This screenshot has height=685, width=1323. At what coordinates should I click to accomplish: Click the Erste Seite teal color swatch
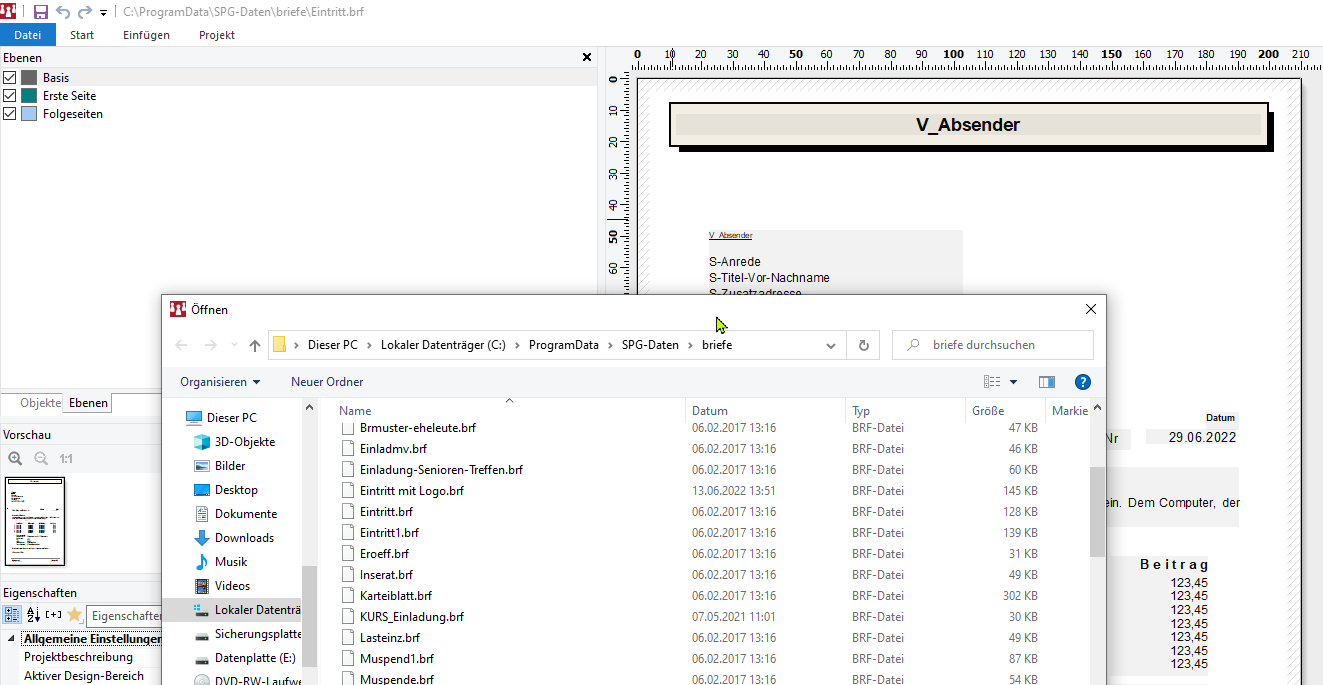pyautogui.click(x=29, y=96)
